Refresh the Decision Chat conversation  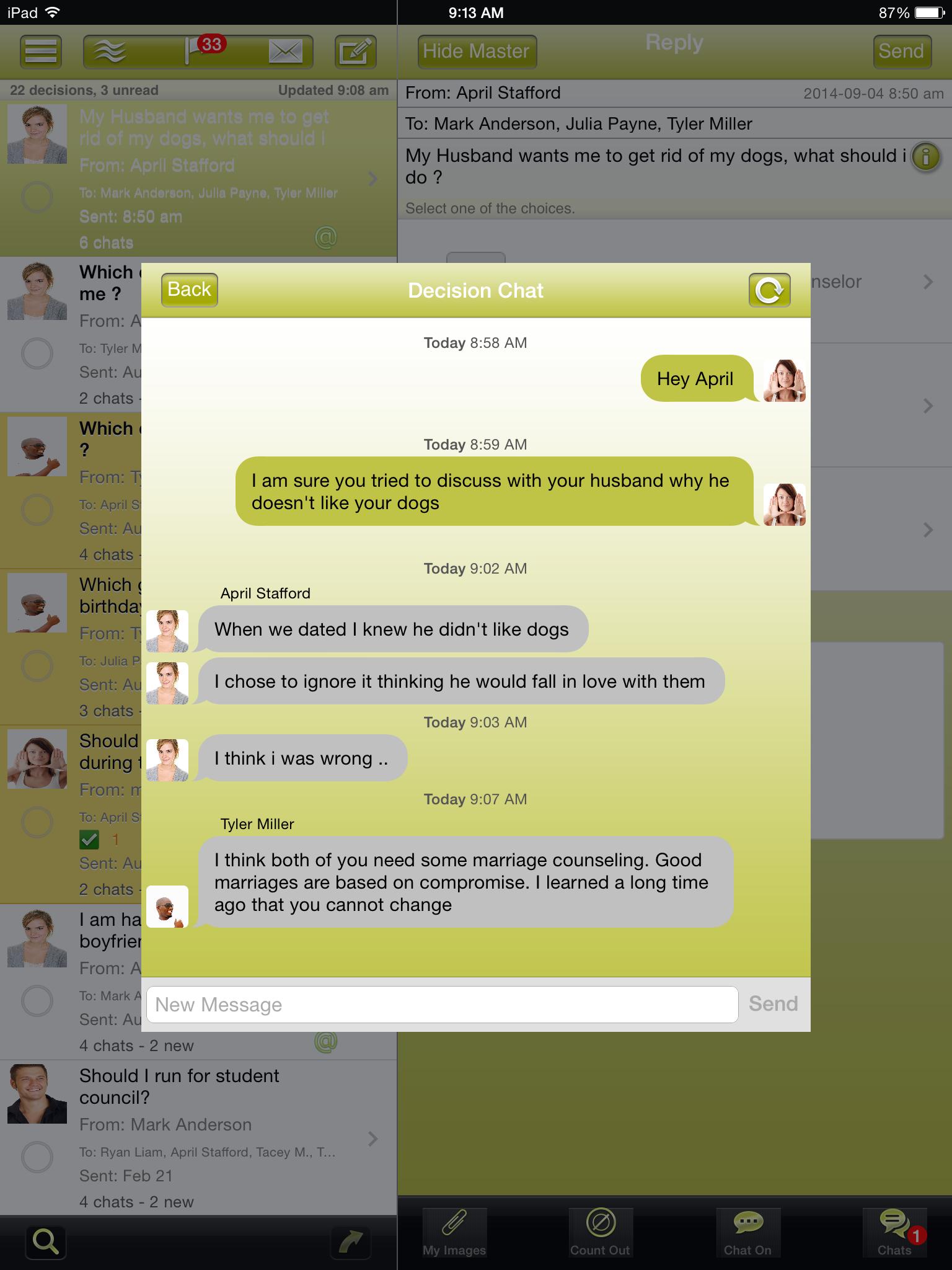(x=769, y=290)
